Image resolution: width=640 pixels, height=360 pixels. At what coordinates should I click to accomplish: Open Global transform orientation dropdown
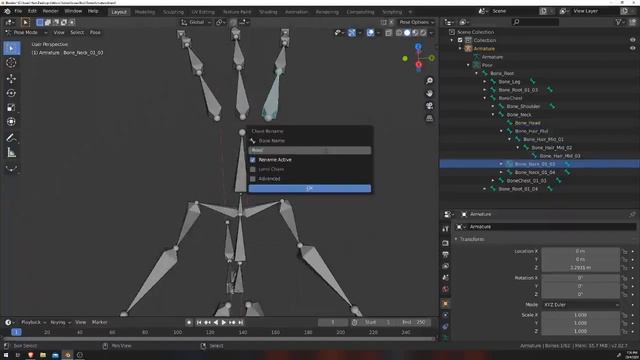(196, 22)
